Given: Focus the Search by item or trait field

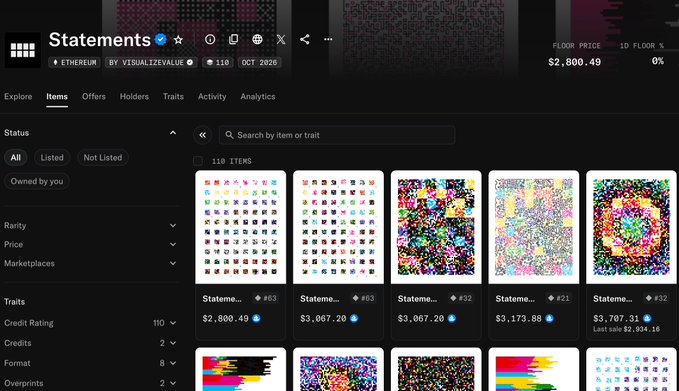Looking at the screenshot, I should point(337,135).
